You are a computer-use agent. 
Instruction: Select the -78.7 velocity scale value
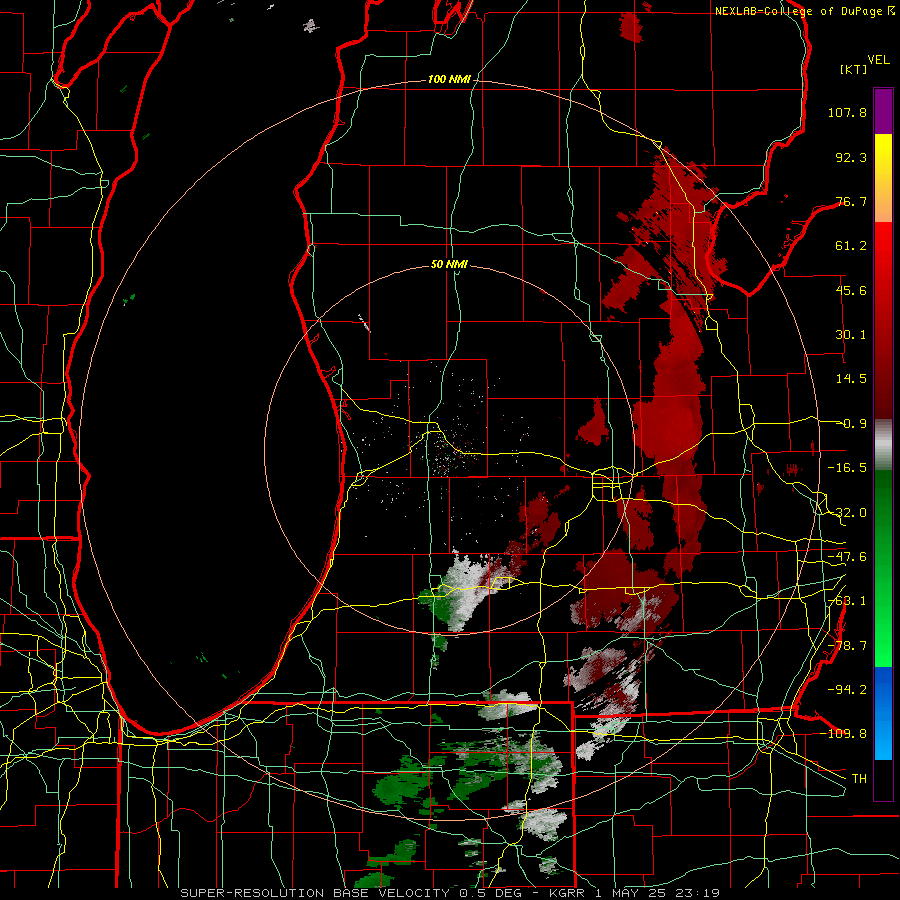[x=847, y=646]
